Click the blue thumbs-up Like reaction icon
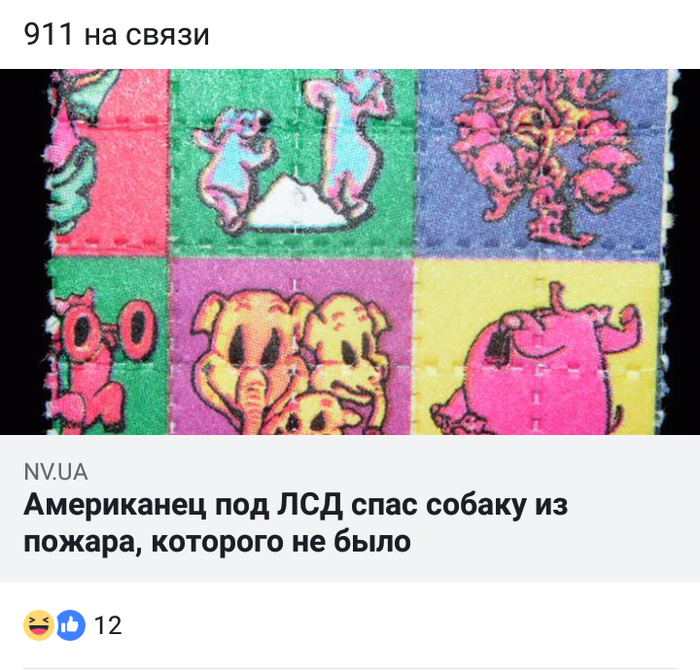Viewport: 700px width, 670px height. 71,625
